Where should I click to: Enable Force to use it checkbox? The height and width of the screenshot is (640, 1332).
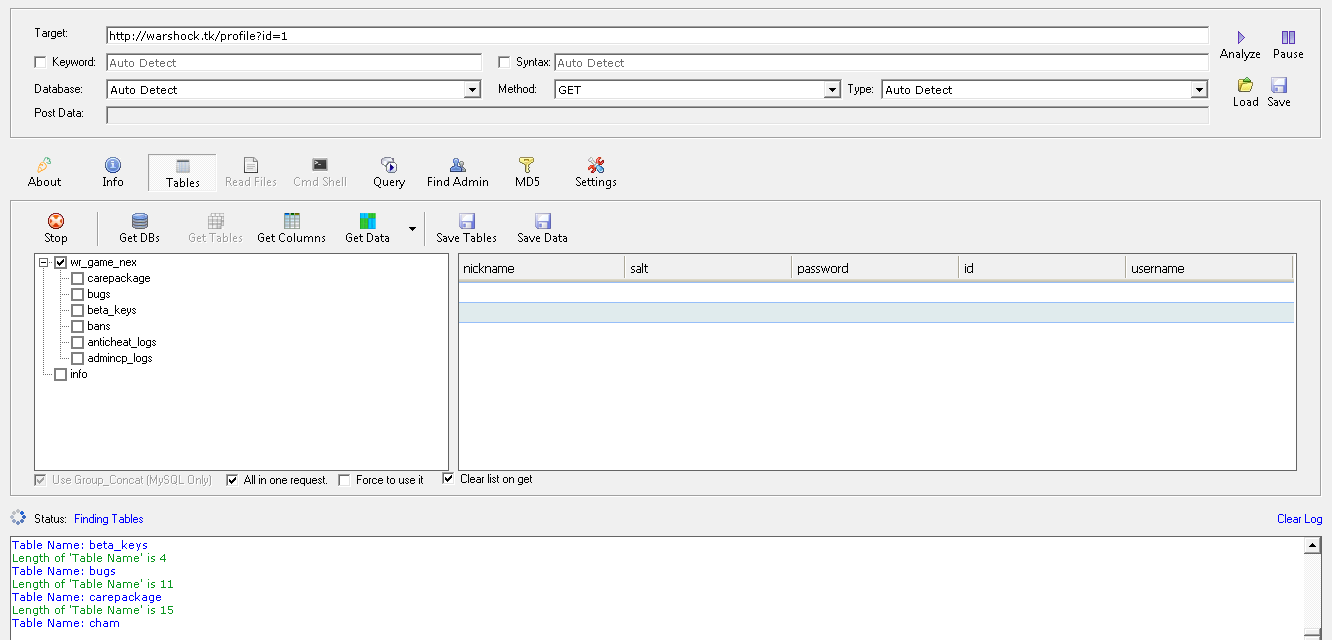coord(344,480)
